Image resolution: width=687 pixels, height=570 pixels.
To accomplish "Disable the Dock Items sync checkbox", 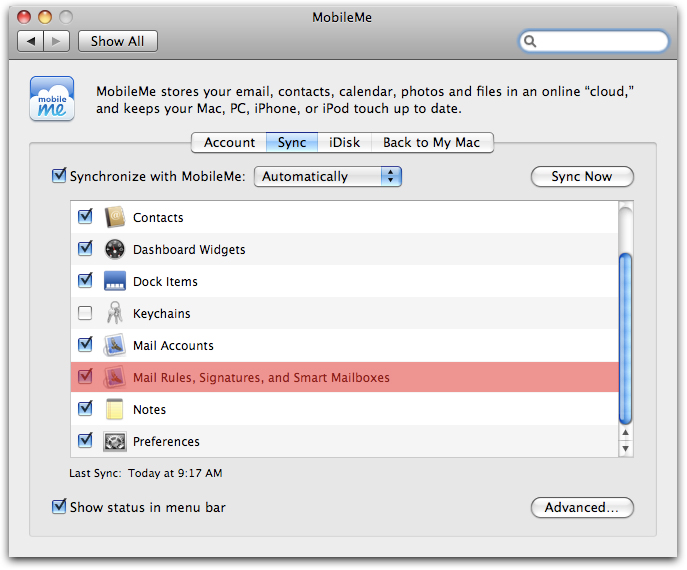I will point(85,281).
